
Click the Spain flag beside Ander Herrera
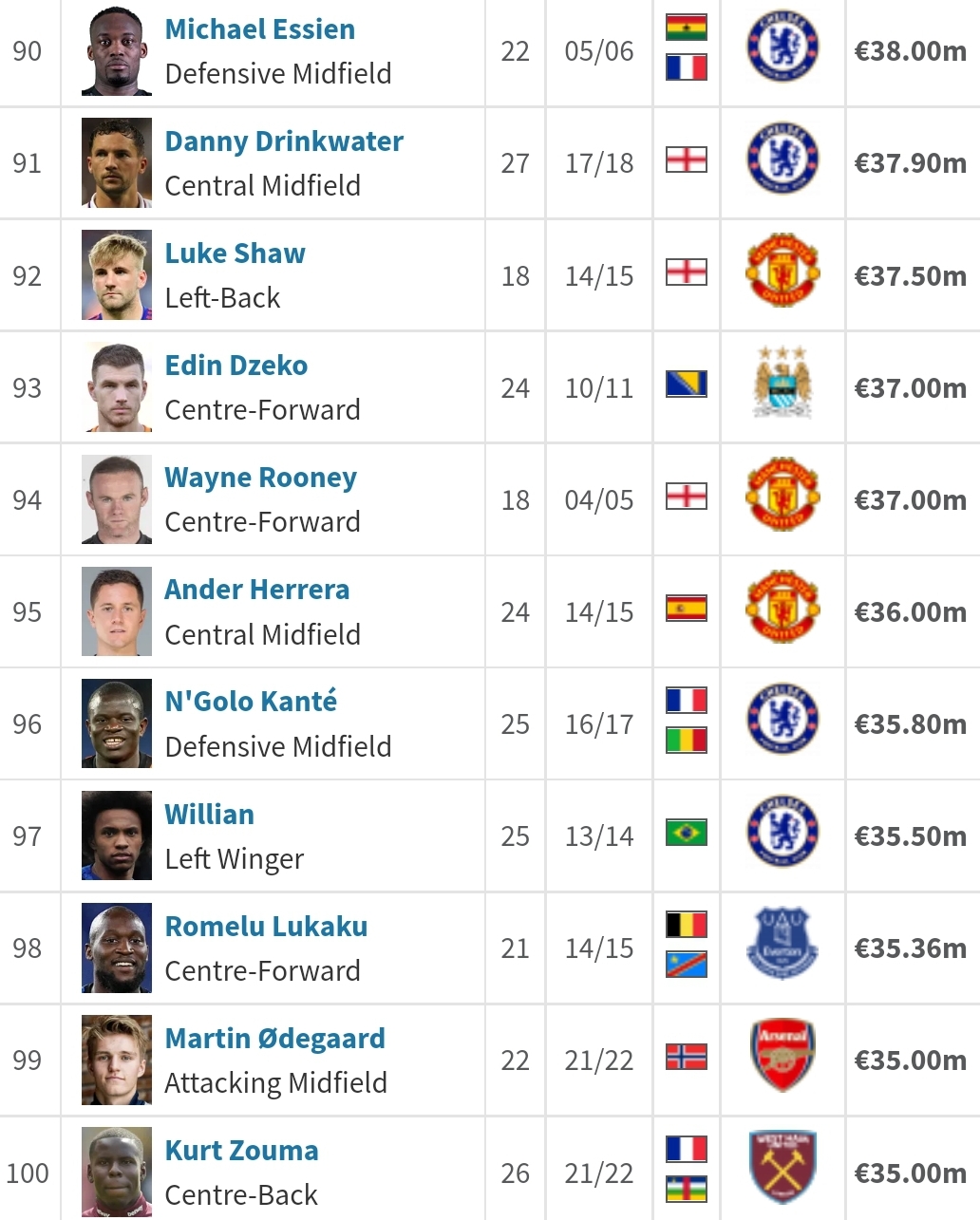(687, 609)
